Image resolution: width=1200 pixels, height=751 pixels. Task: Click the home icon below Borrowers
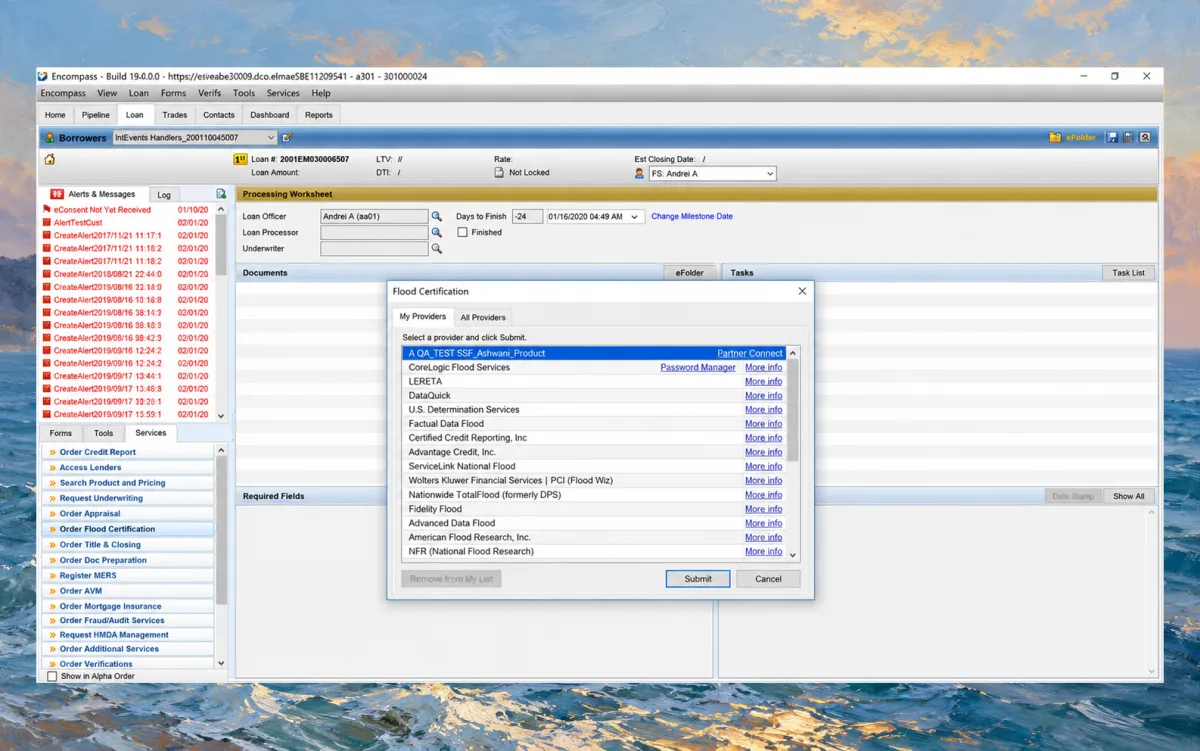(x=50, y=159)
